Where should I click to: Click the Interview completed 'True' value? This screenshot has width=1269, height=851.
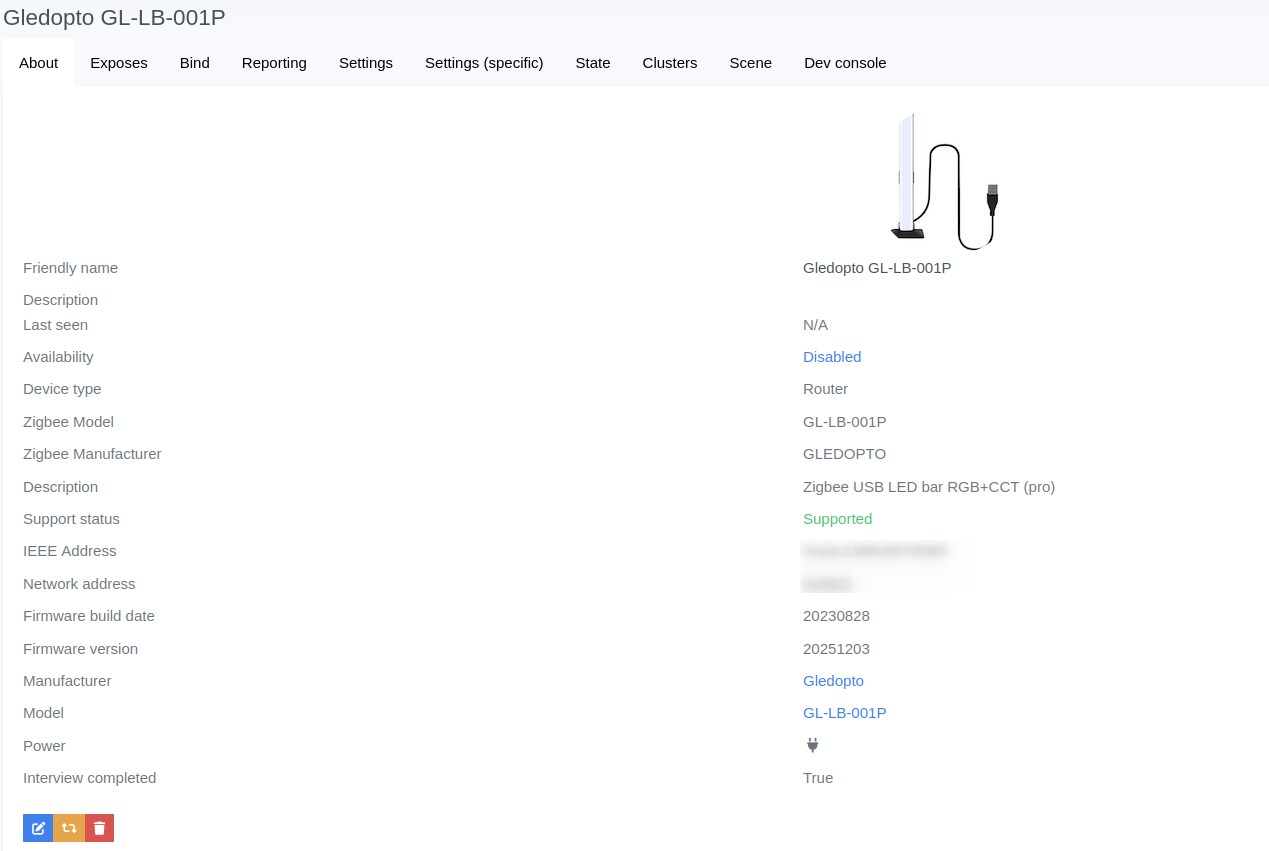pyautogui.click(x=818, y=778)
